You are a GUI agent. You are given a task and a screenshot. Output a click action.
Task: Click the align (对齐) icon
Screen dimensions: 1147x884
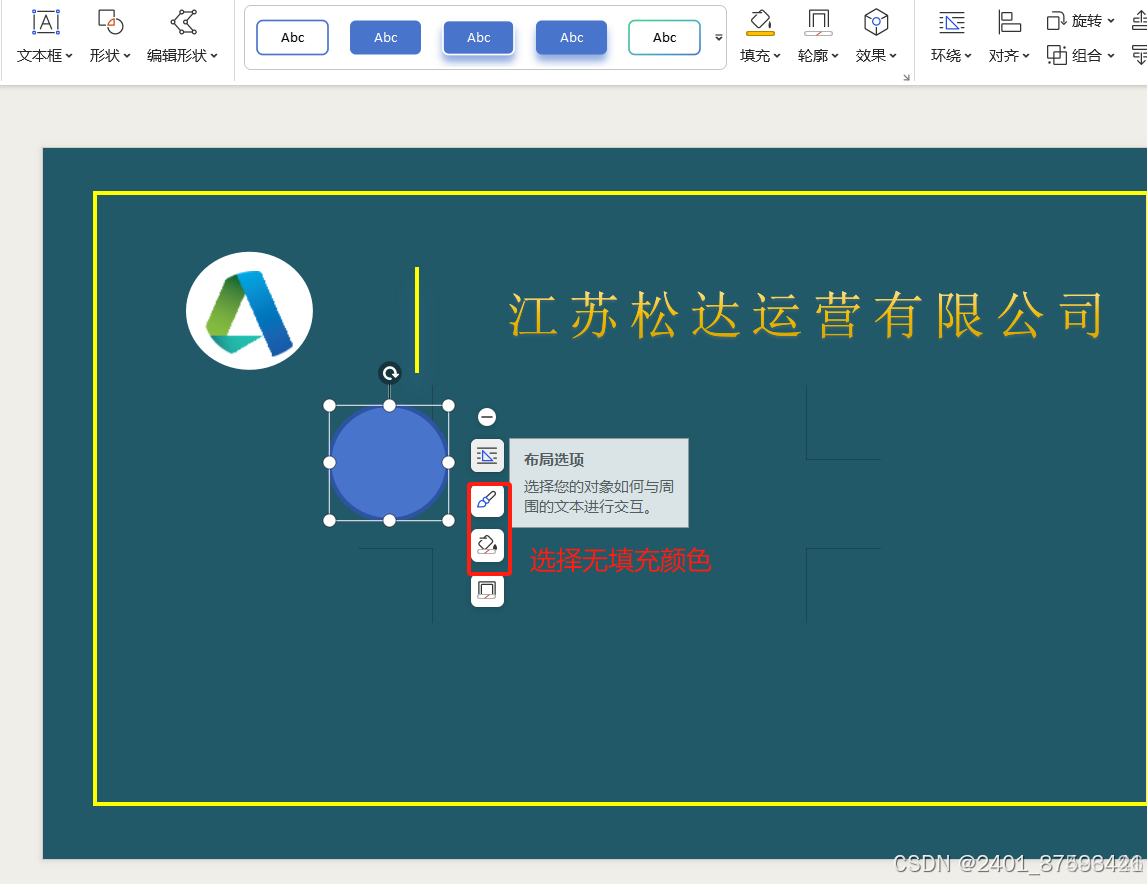point(1009,23)
